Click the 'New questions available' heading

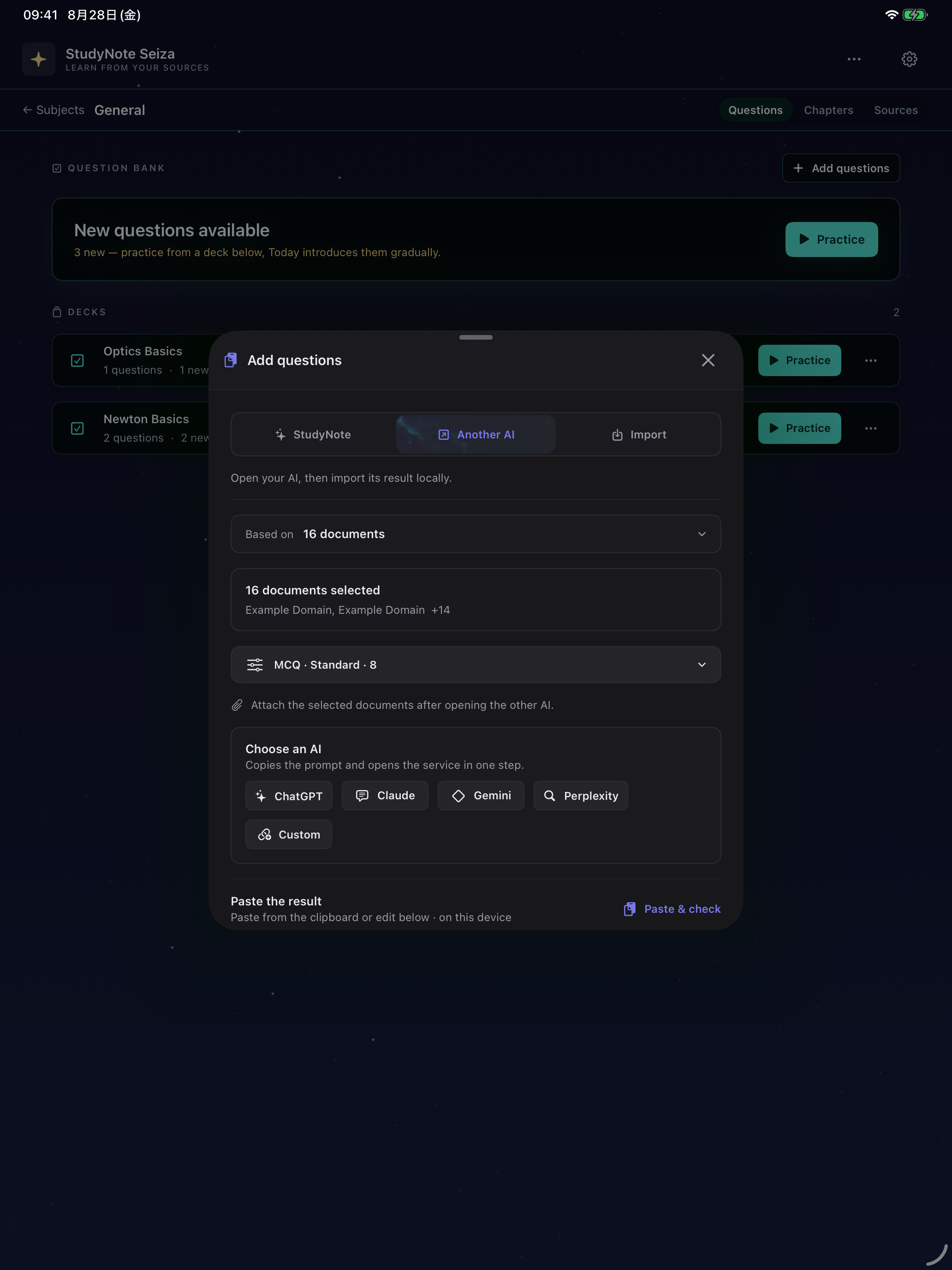pos(172,230)
